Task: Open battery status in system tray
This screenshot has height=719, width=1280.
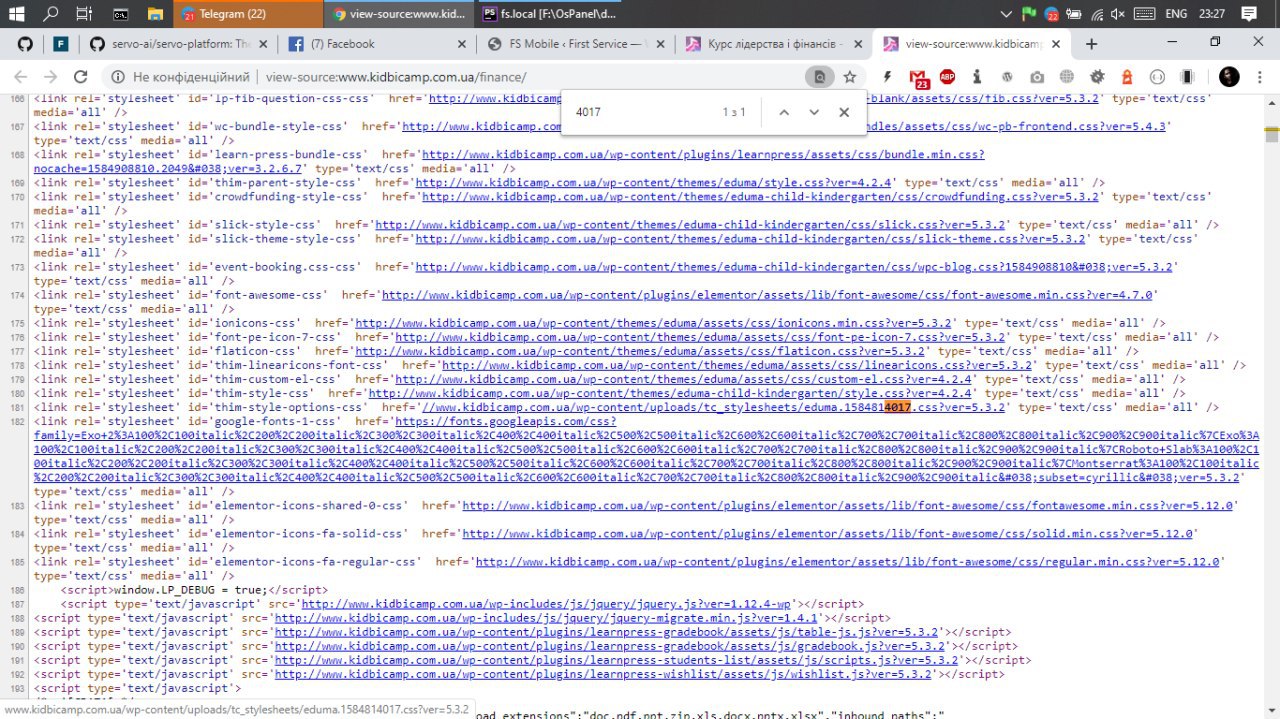Action: [x=1075, y=14]
